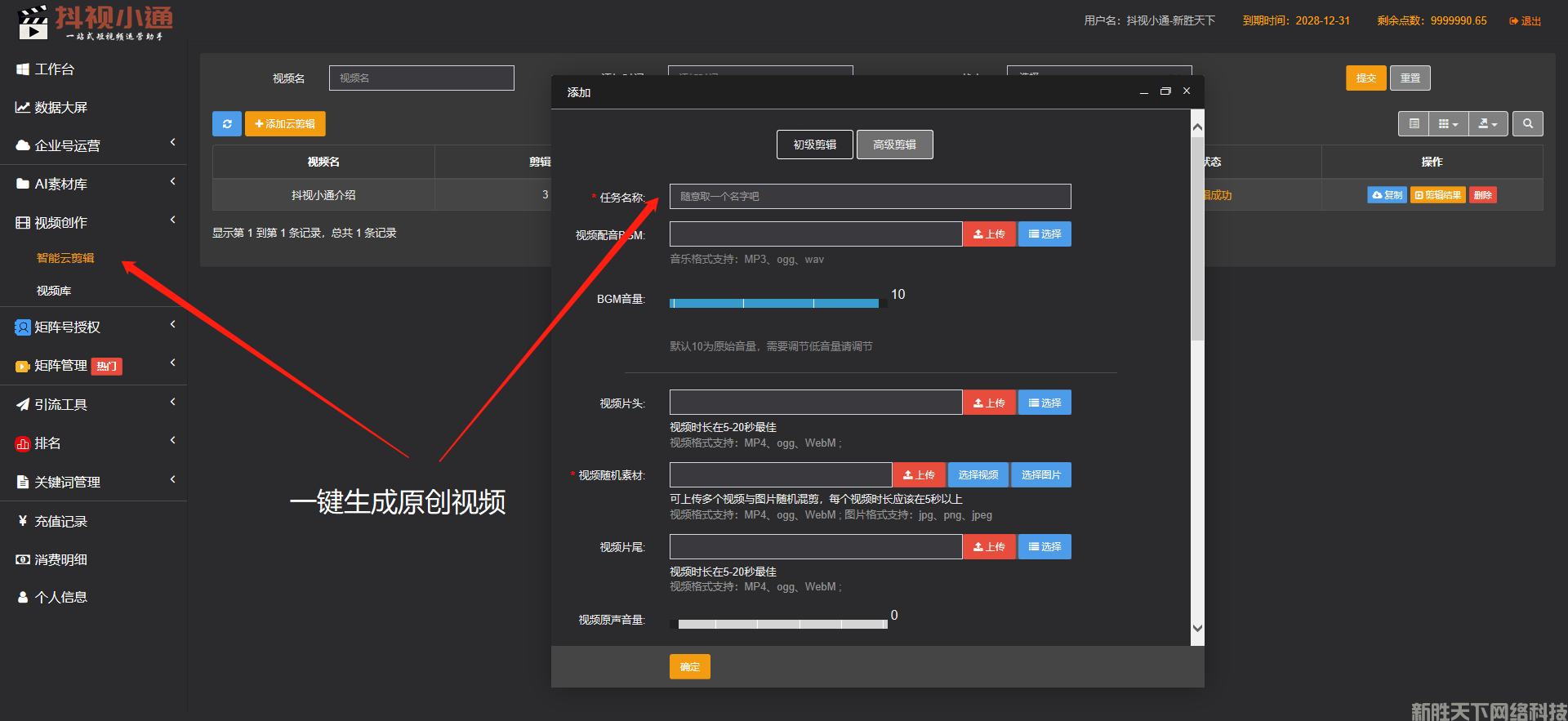Open the export dropdown icon
1568x721 pixels.
(1487, 124)
